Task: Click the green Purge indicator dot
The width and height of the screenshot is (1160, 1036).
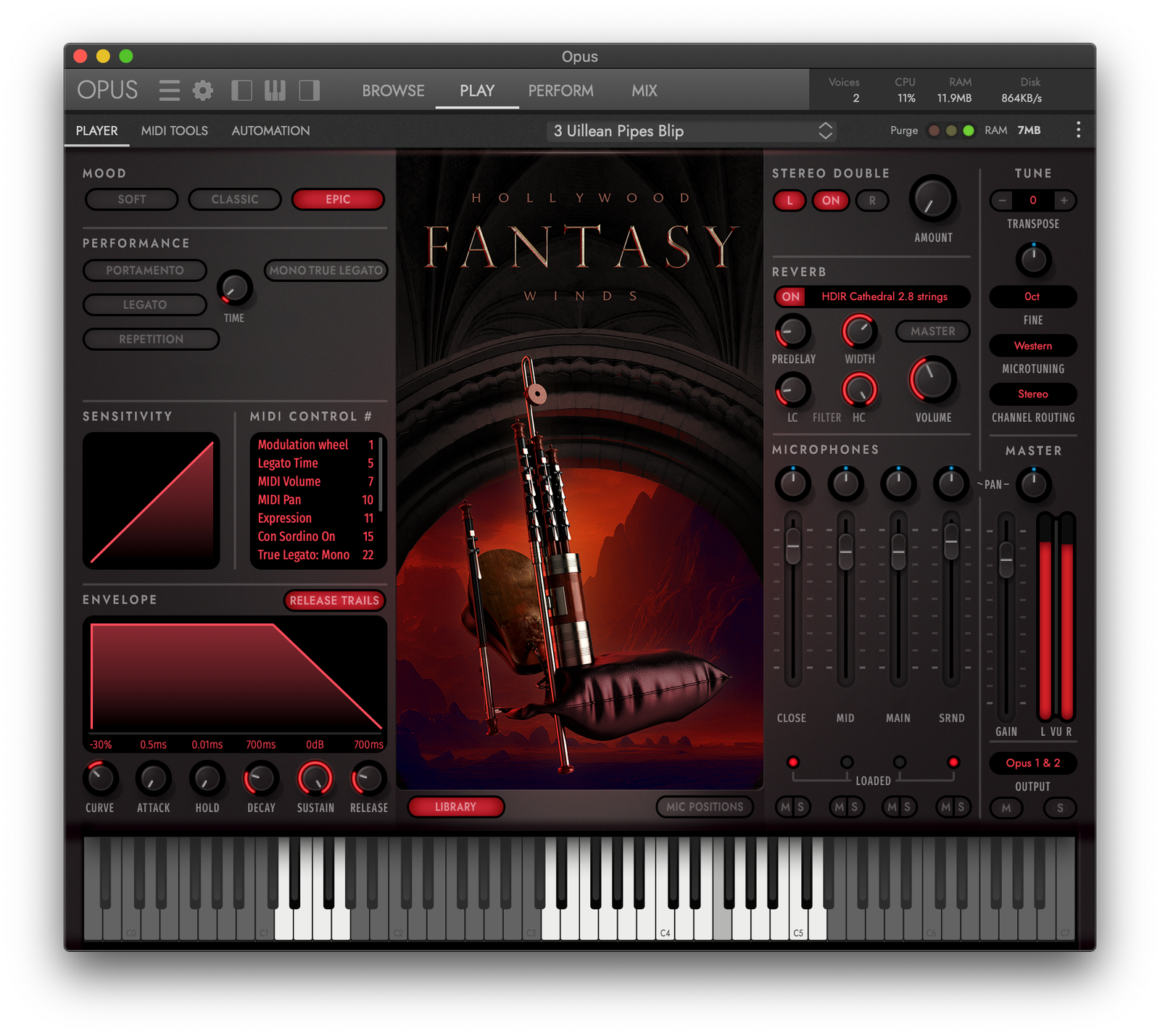Action: [968, 130]
